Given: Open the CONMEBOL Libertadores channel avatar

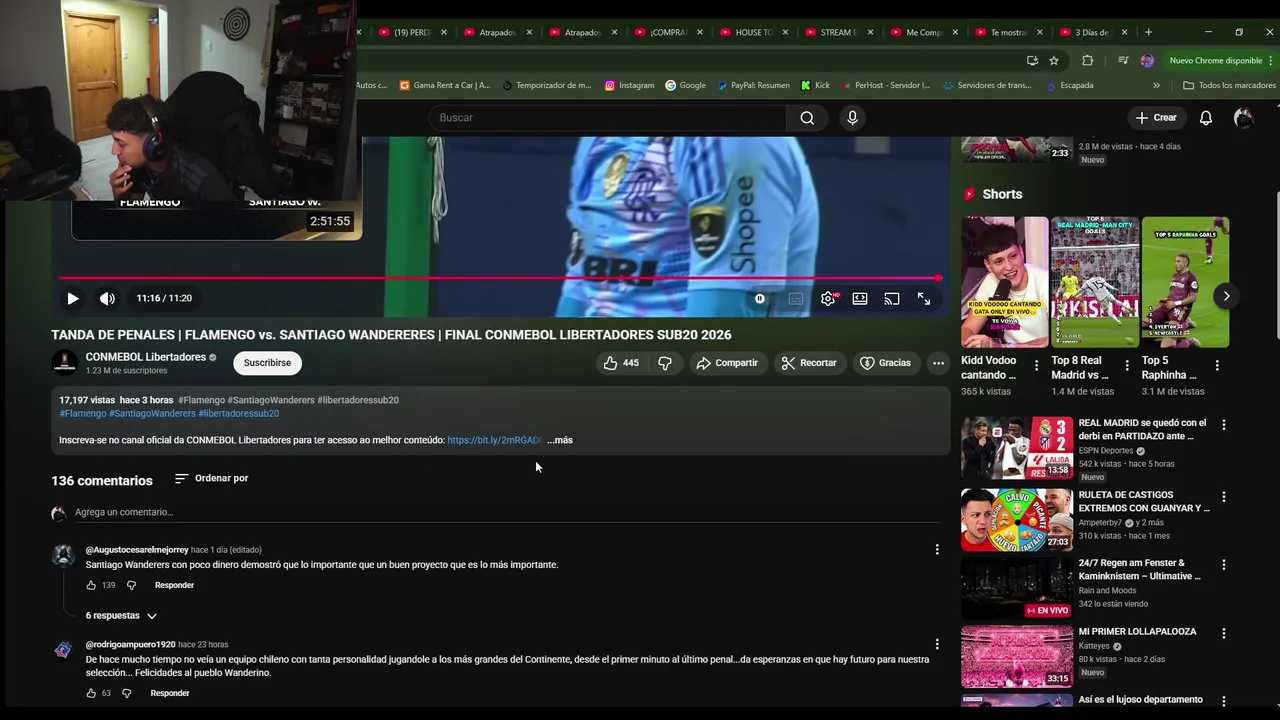Looking at the screenshot, I should [x=64, y=363].
